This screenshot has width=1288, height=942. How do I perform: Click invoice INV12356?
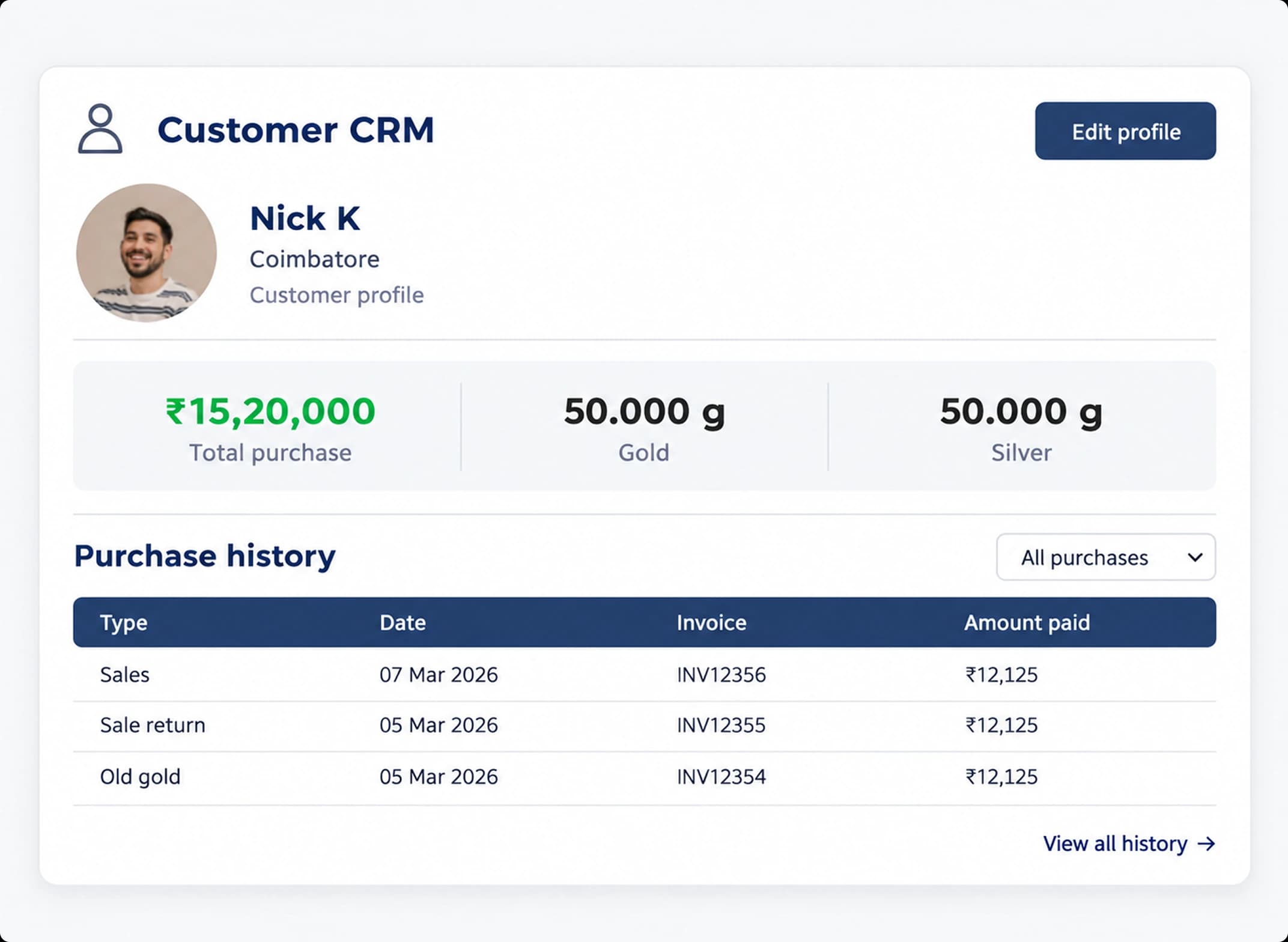[x=721, y=675]
